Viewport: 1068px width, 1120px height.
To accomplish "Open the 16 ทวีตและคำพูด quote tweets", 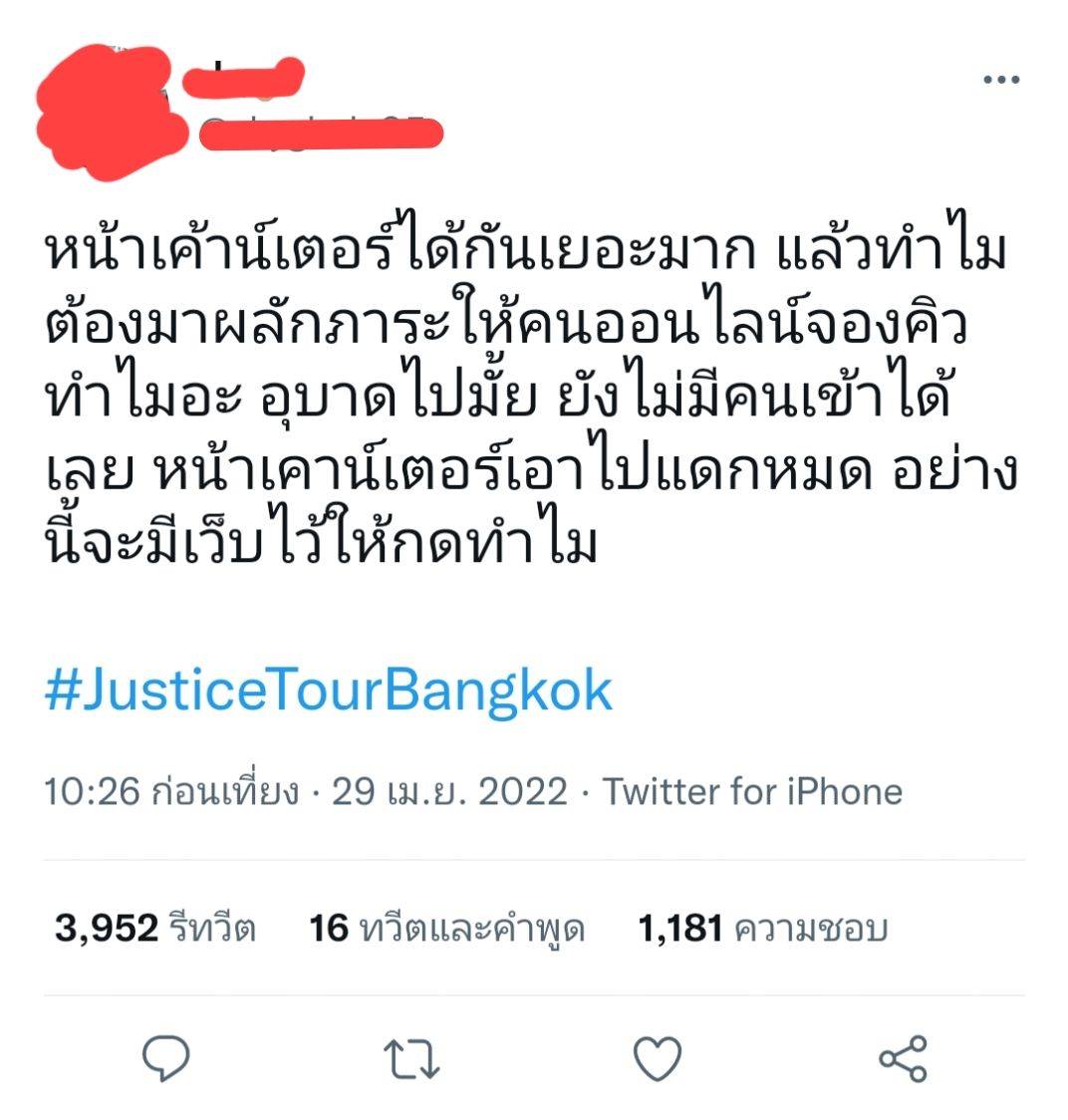I will pos(447,930).
